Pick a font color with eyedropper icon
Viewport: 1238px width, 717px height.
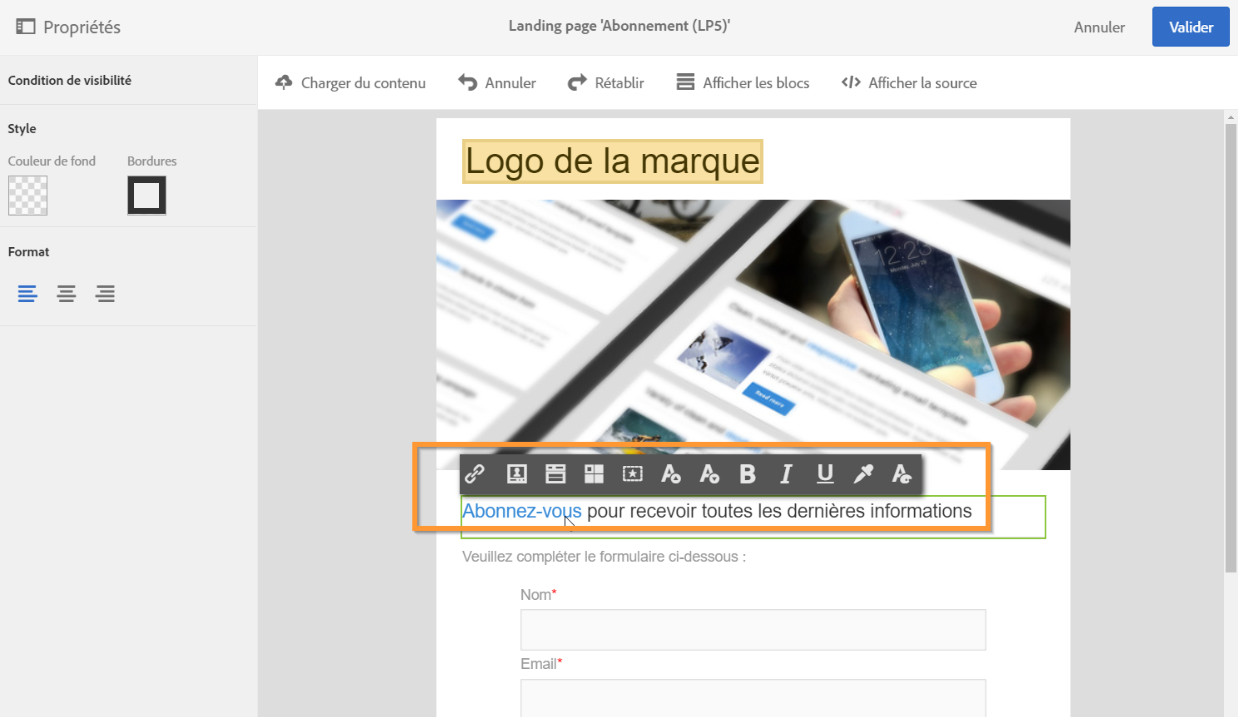pyautogui.click(x=863, y=474)
